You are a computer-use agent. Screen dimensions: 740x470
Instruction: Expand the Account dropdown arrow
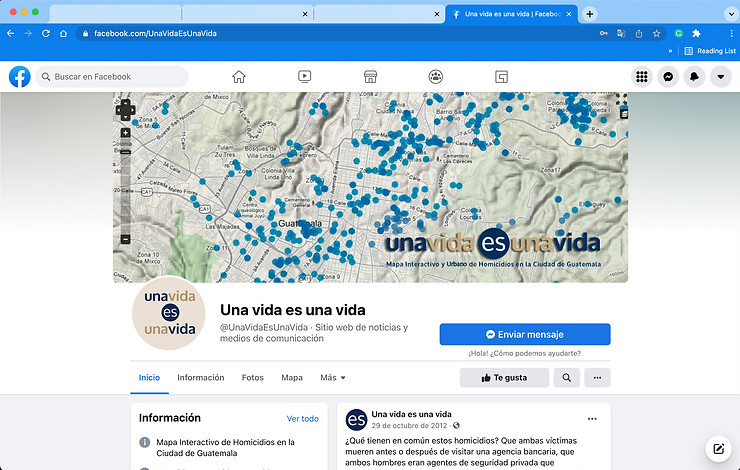click(721, 76)
